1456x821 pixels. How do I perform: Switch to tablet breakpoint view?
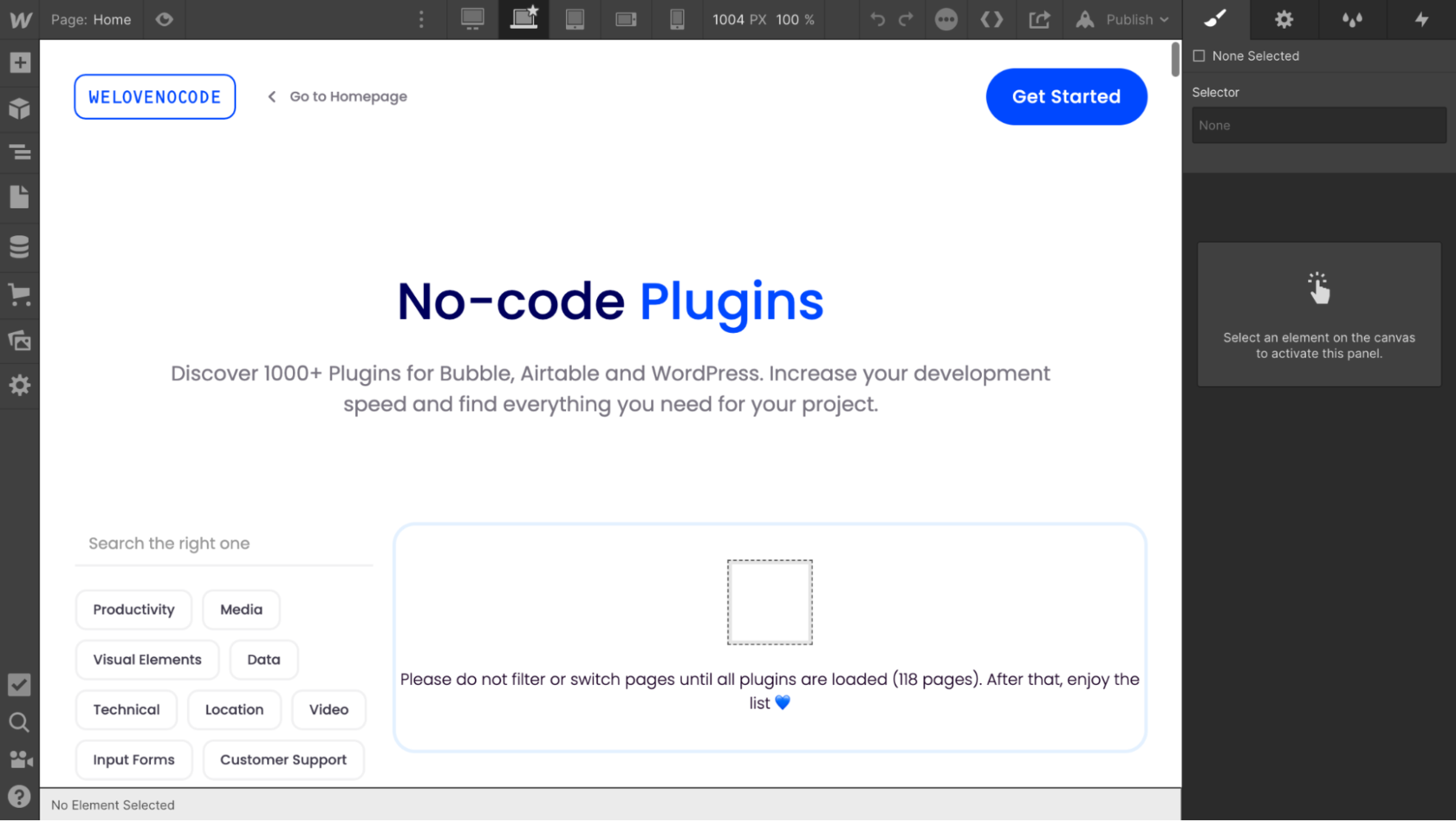tap(575, 19)
